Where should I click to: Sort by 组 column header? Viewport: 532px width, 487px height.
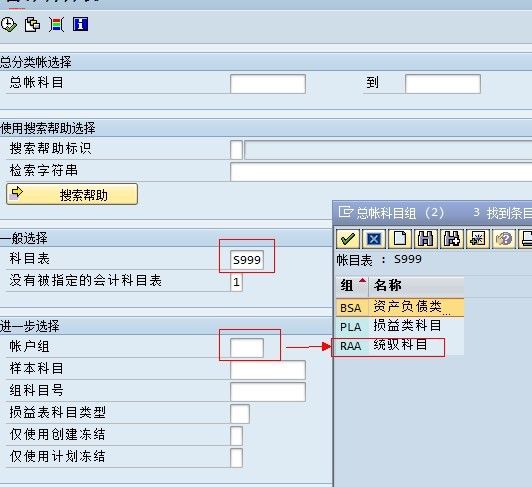point(352,286)
